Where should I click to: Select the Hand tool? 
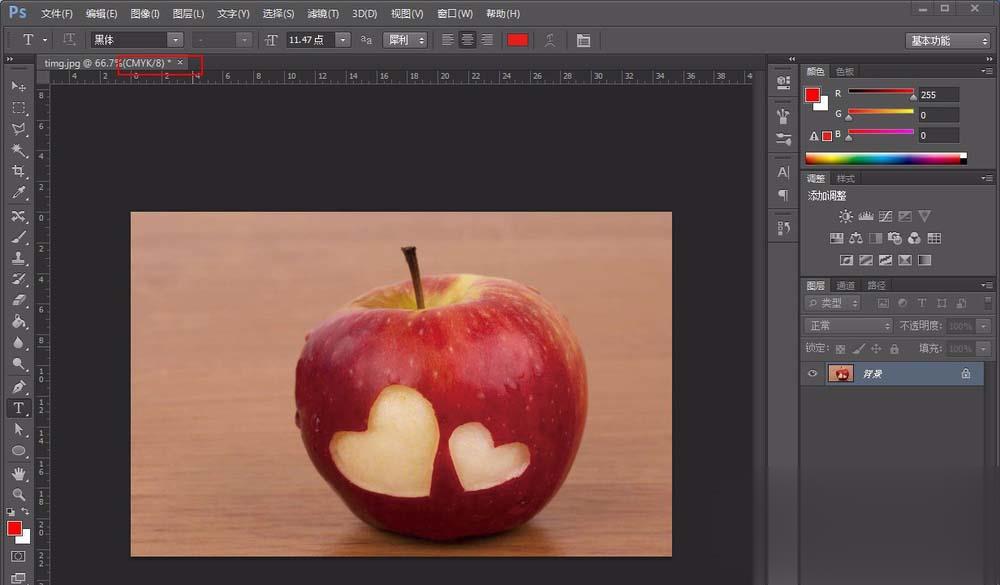(x=18, y=473)
